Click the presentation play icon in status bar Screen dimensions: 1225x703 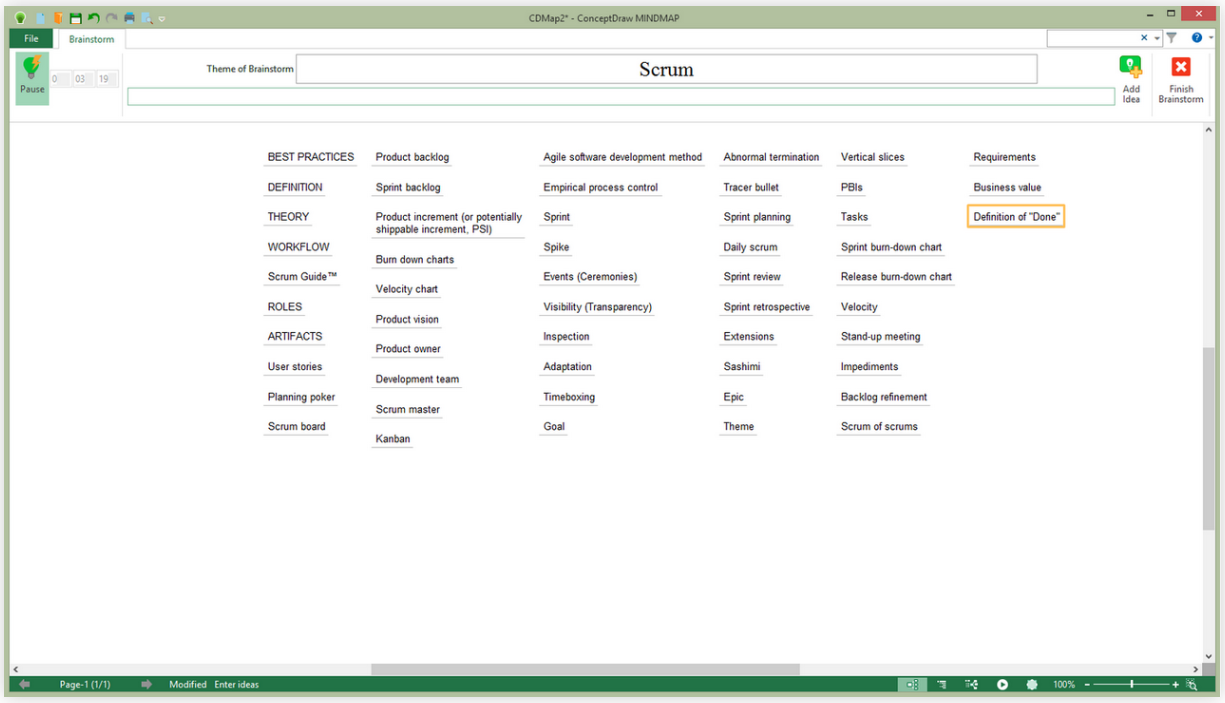tap(1002, 684)
